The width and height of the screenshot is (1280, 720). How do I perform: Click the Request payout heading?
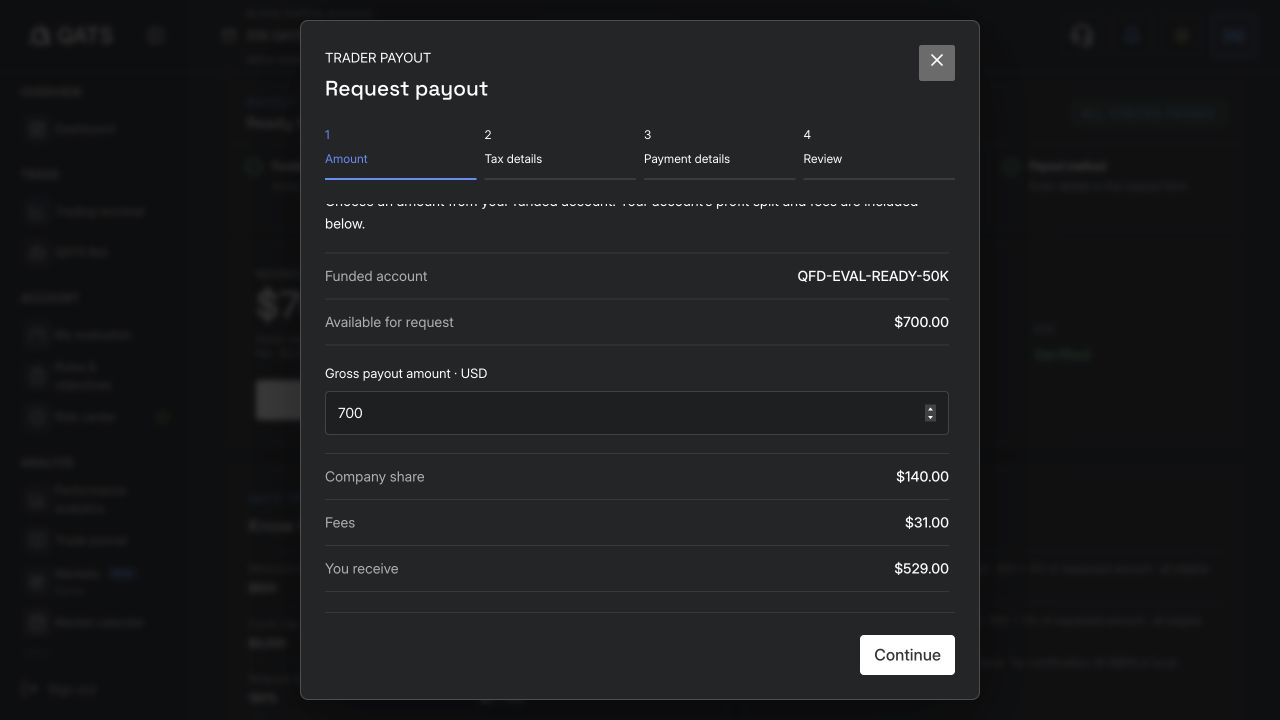(407, 88)
